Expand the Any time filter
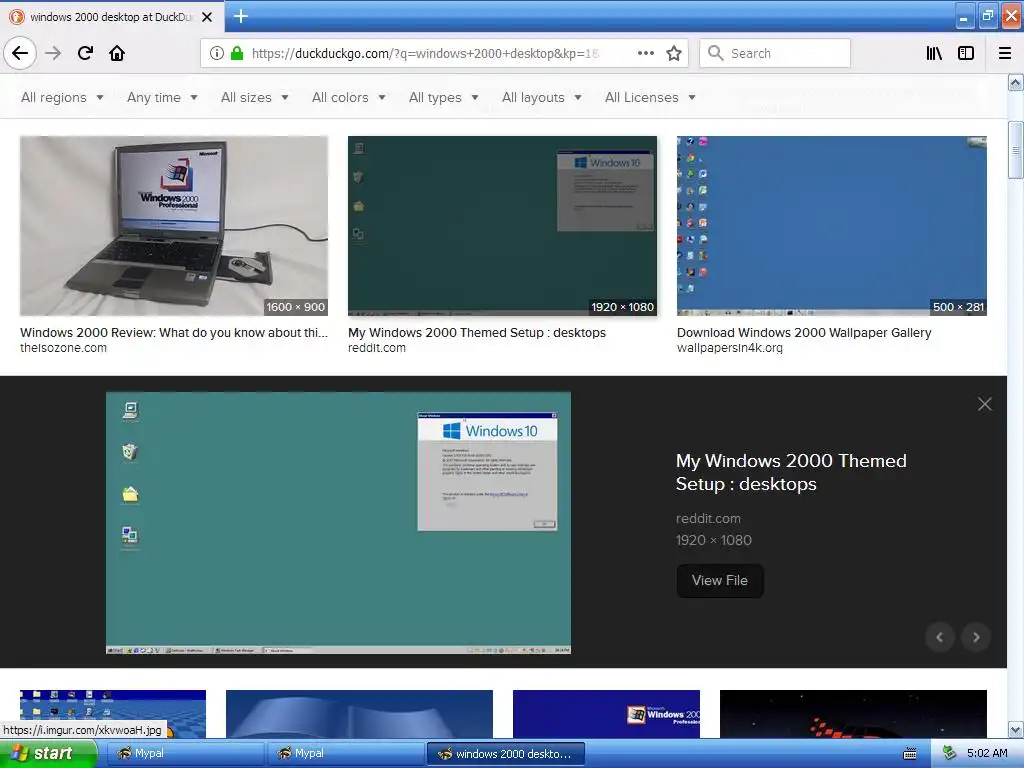 (162, 97)
